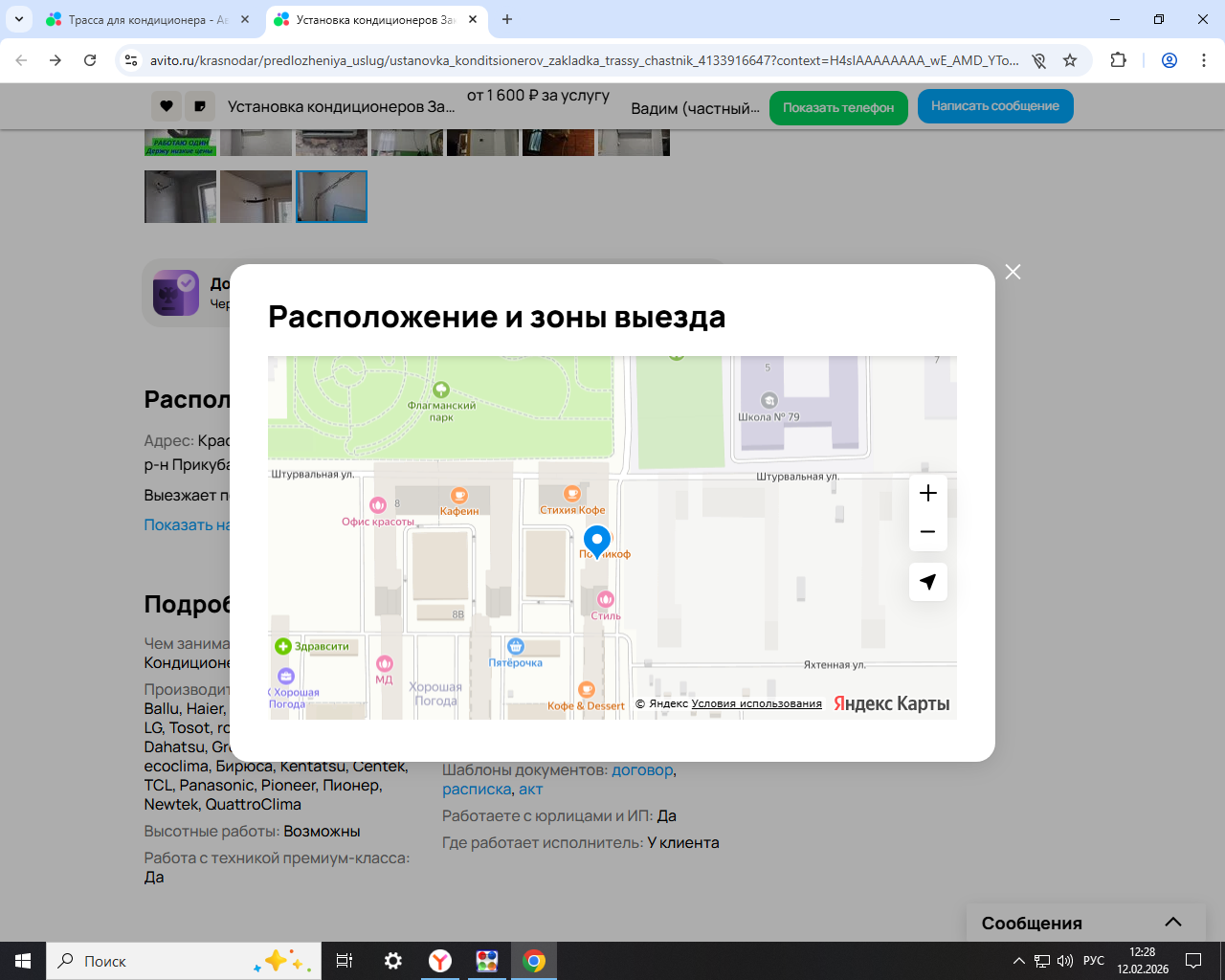The width and height of the screenshot is (1225, 980).
Task: Click the blue location pin on the map
Action: 597,541
